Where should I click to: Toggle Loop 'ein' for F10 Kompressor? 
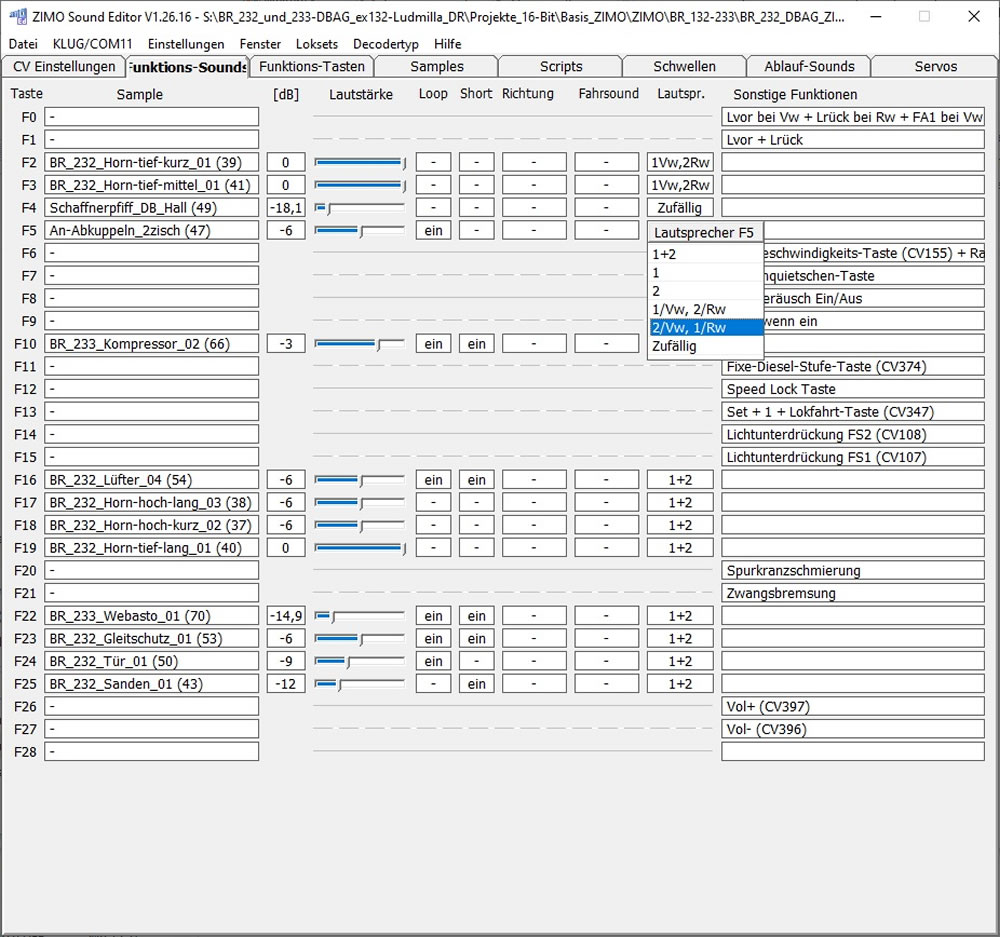click(434, 344)
